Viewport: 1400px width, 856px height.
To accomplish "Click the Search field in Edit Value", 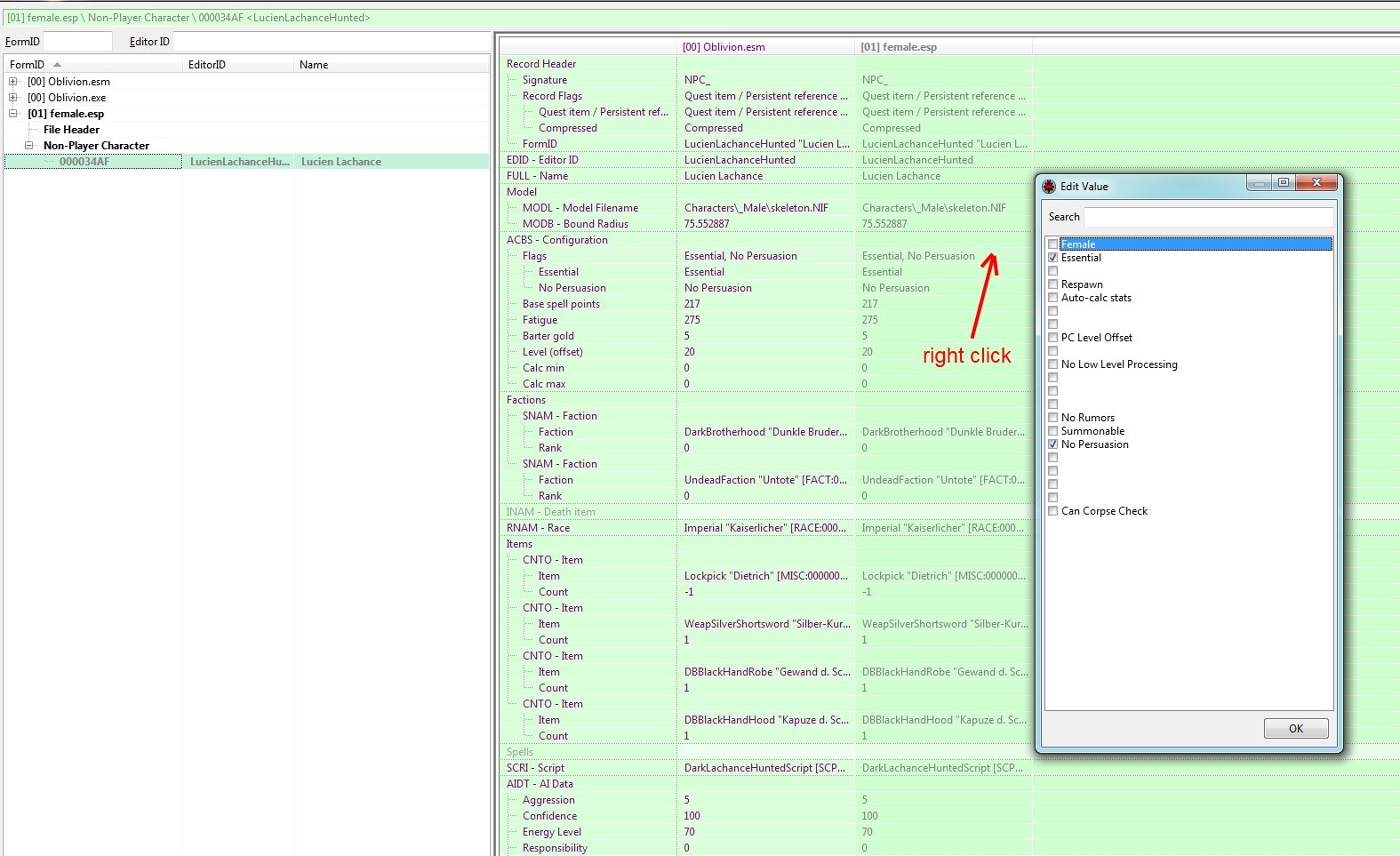I will [1209, 217].
